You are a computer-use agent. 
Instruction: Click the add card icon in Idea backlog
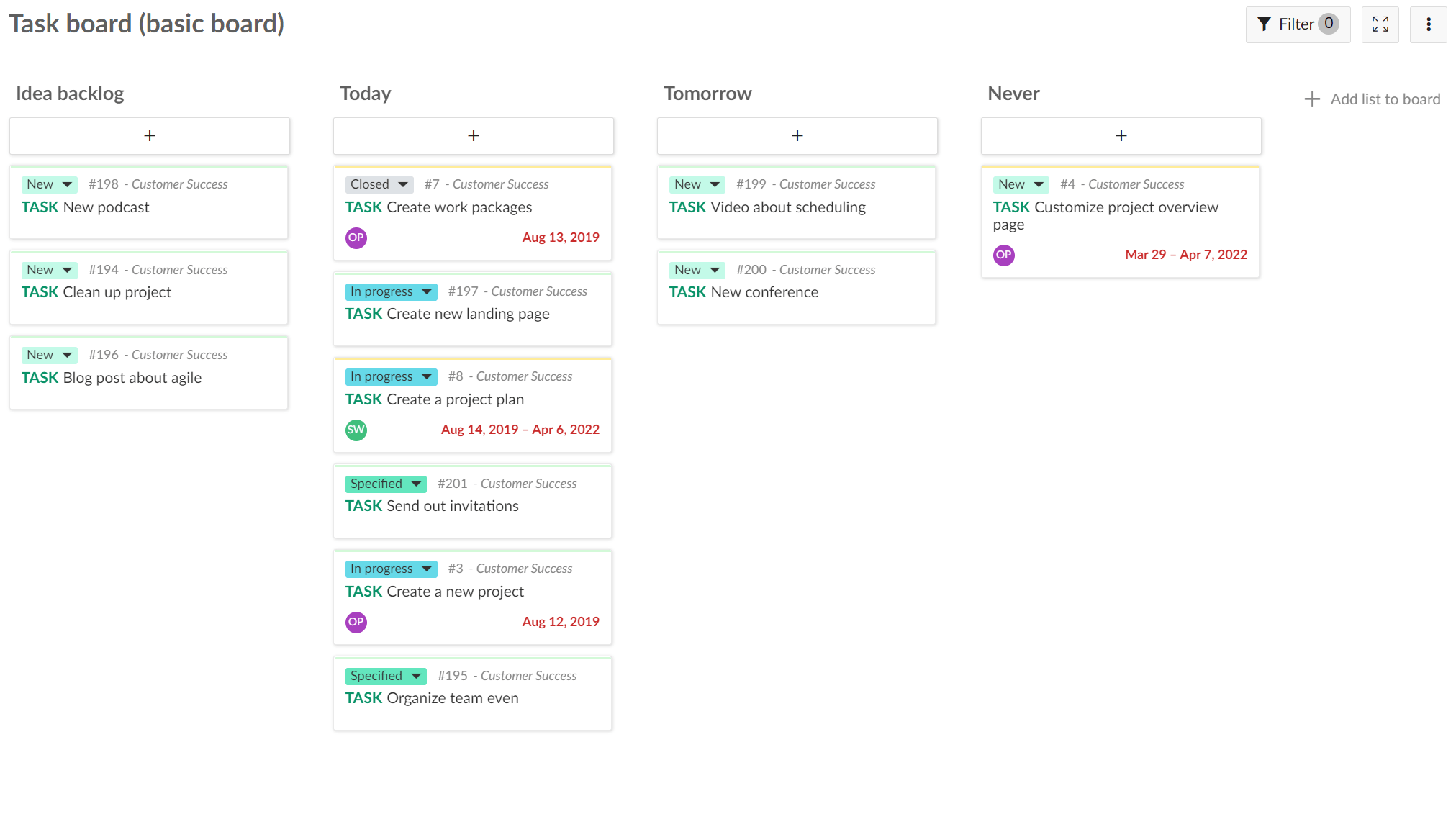(x=149, y=134)
